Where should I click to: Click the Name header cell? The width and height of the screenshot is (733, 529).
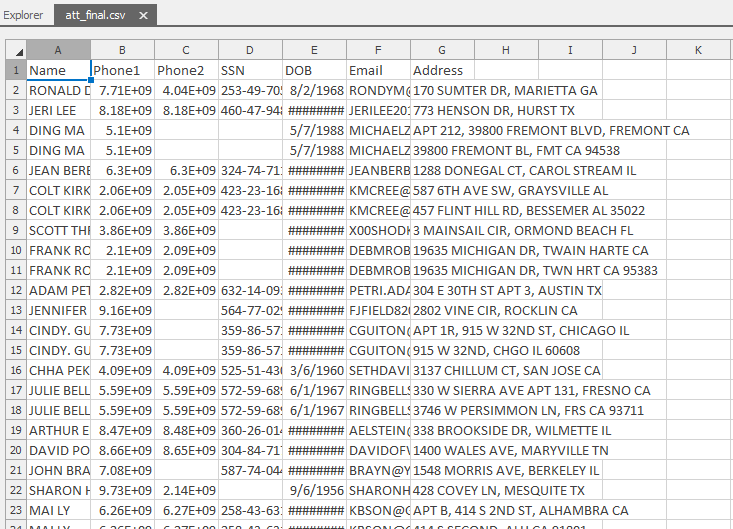tap(58, 70)
